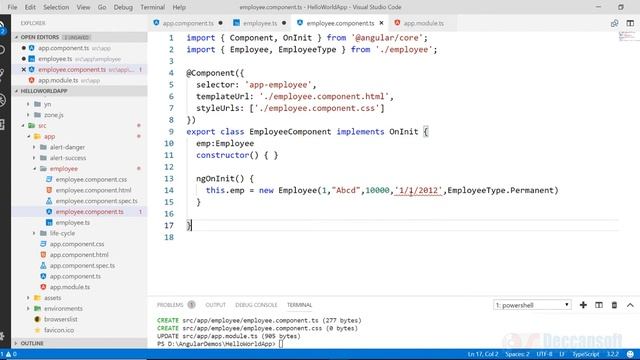640x360 pixels.
Task: Switch to the app.component.ts editor tab
Action: coord(188,23)
